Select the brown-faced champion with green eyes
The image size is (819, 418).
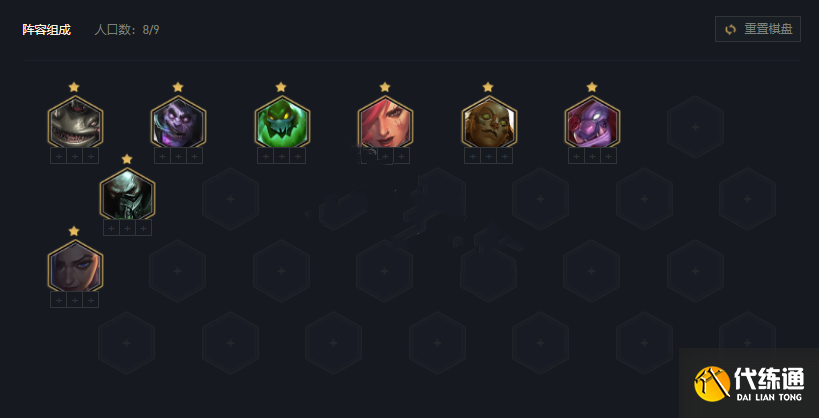489,122
